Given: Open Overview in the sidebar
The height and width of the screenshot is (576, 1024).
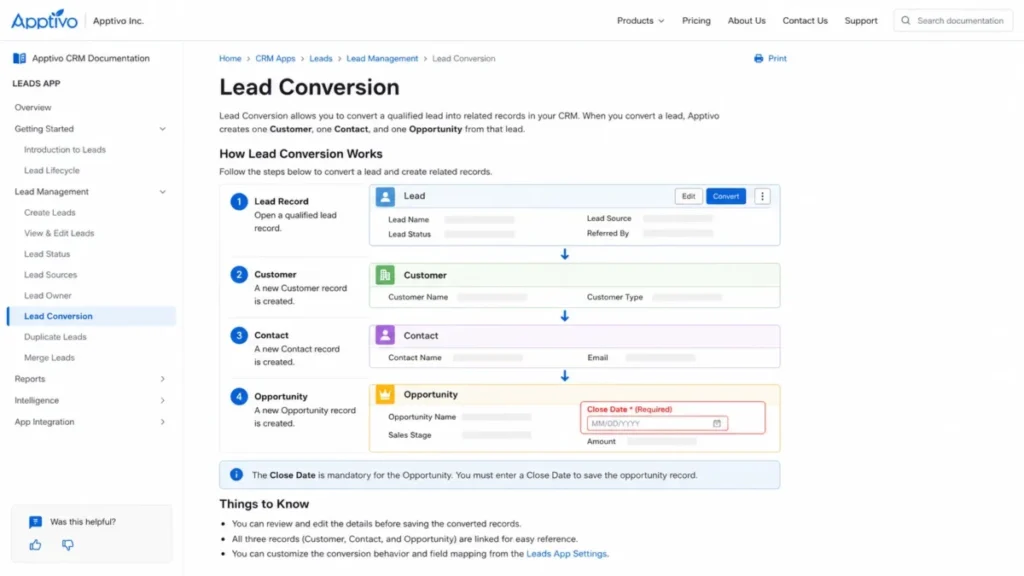Looking at the screenshot, I should 33,107.
